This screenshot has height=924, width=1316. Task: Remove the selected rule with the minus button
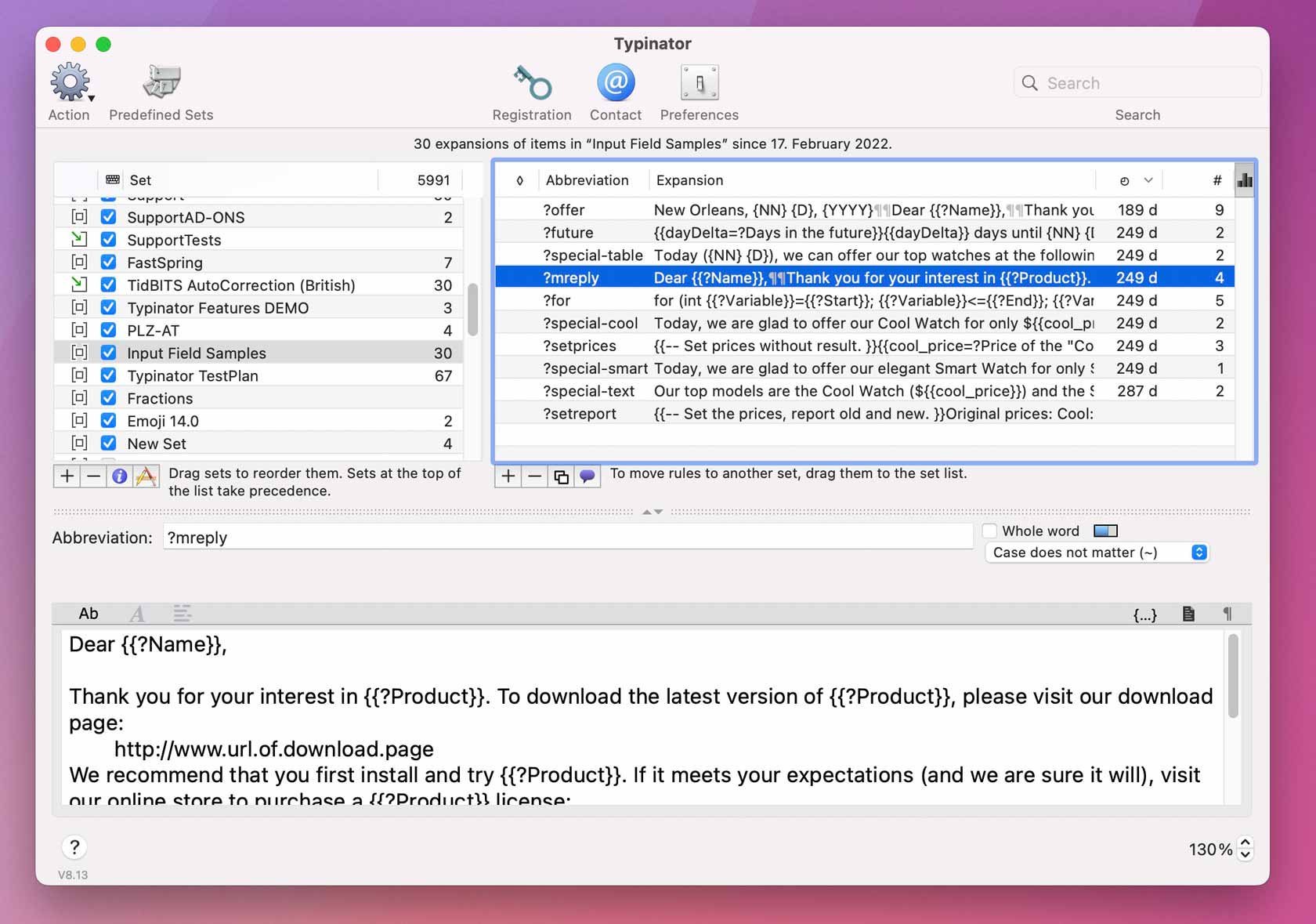pos(534,476)
